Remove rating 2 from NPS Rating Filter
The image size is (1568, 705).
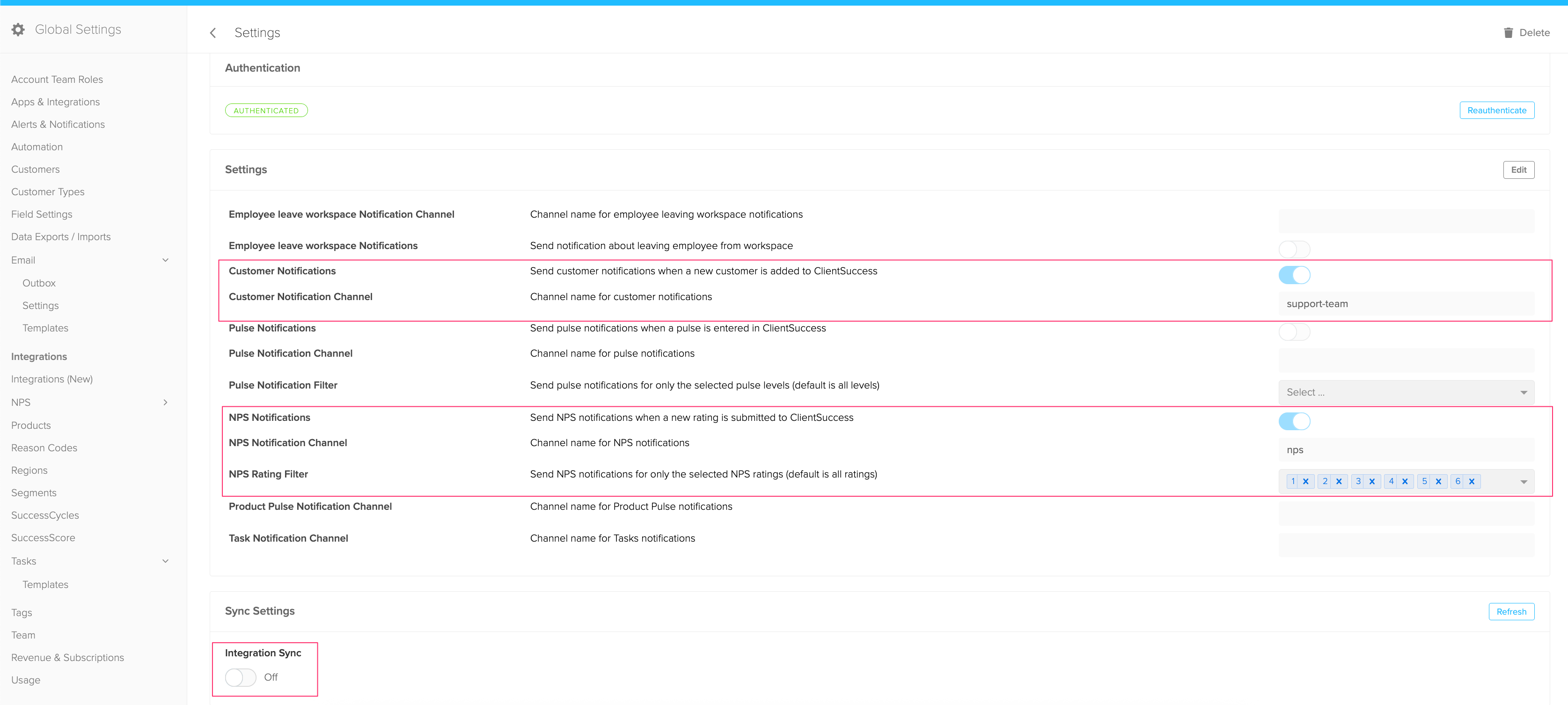1339,482
